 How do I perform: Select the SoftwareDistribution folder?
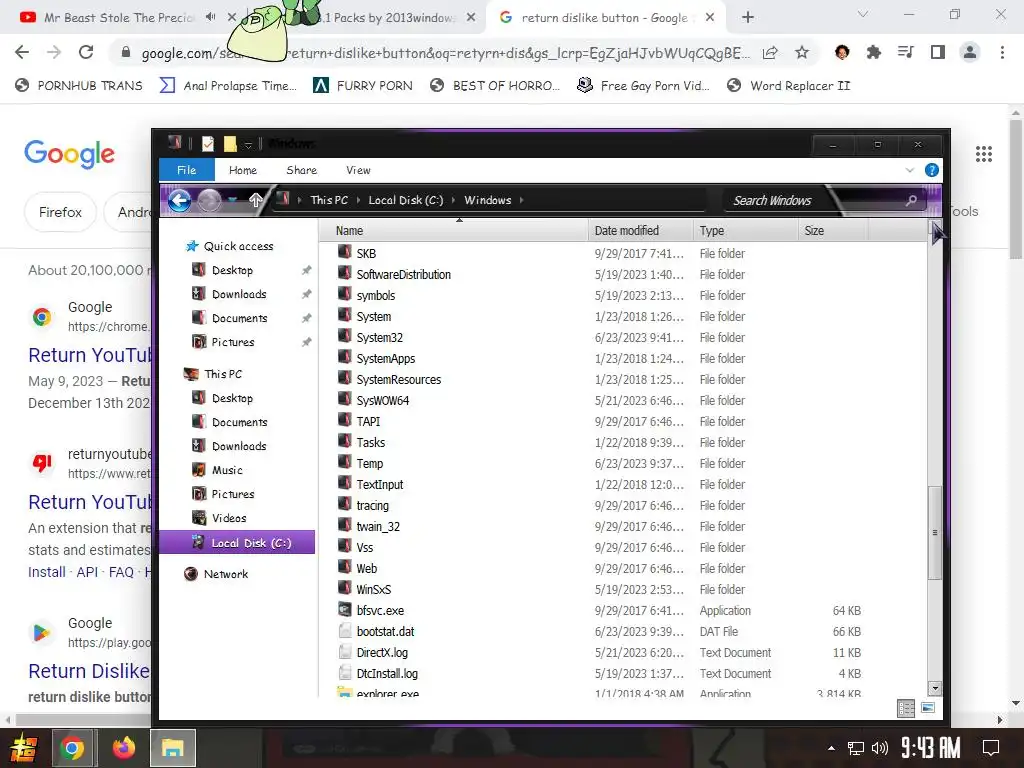pos(403,274)
